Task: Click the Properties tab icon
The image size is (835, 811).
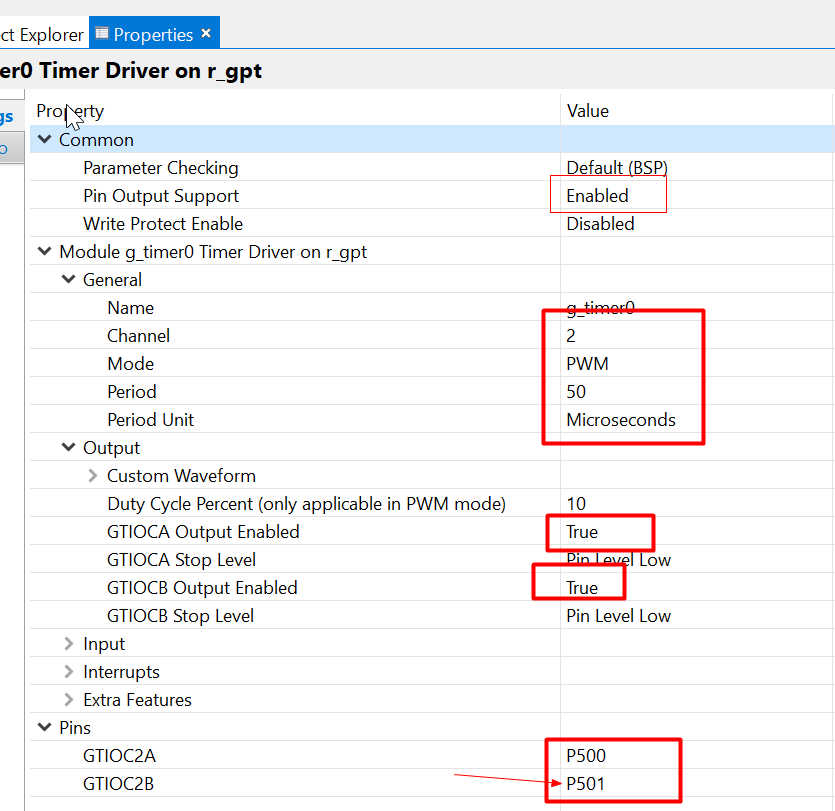Action: tap(102, 34)
